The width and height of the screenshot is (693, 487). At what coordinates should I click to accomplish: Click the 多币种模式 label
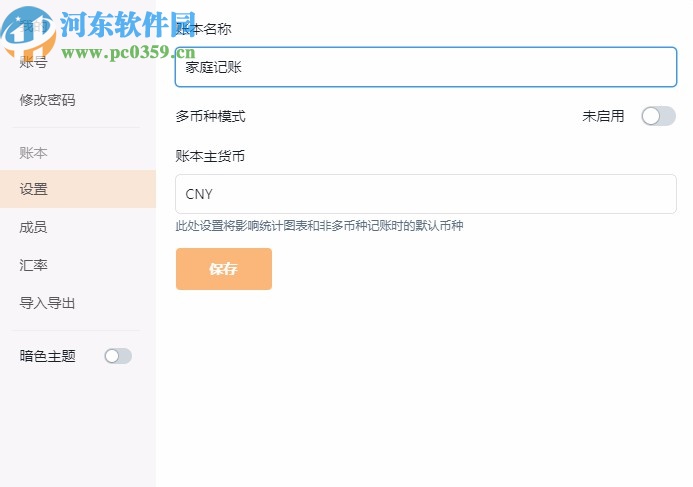click(210, 117)
